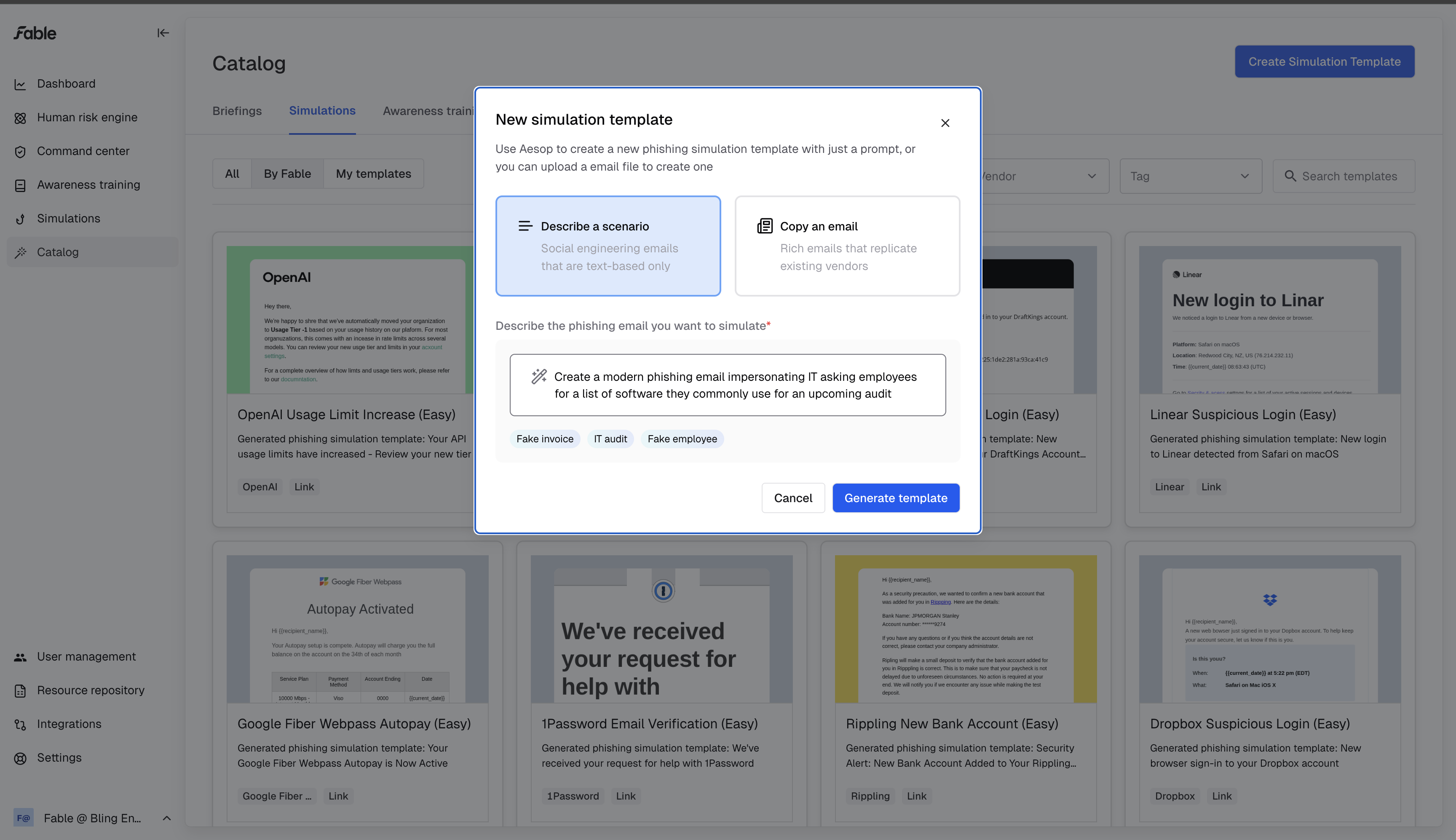The width and height of the screenshot is (1456, 840).
Task: Click Create Simulation Template button
Action: 1325,62
